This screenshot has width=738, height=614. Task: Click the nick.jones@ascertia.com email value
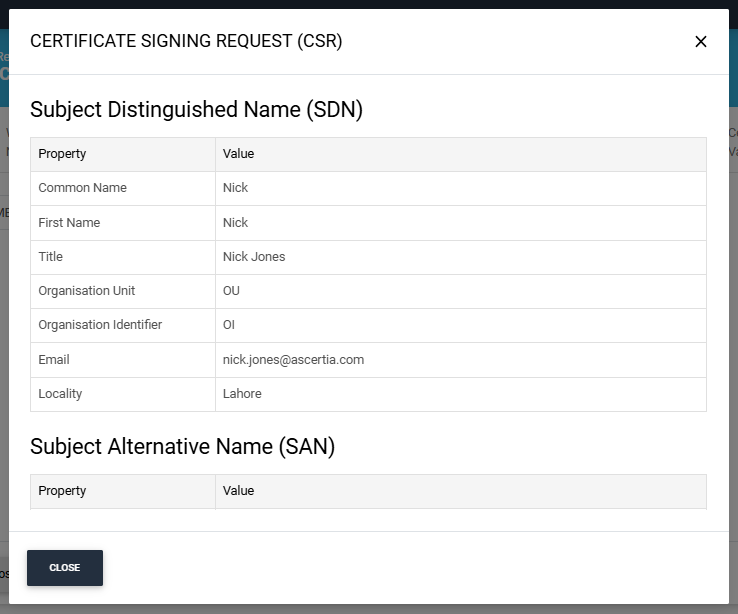(293, 360)
